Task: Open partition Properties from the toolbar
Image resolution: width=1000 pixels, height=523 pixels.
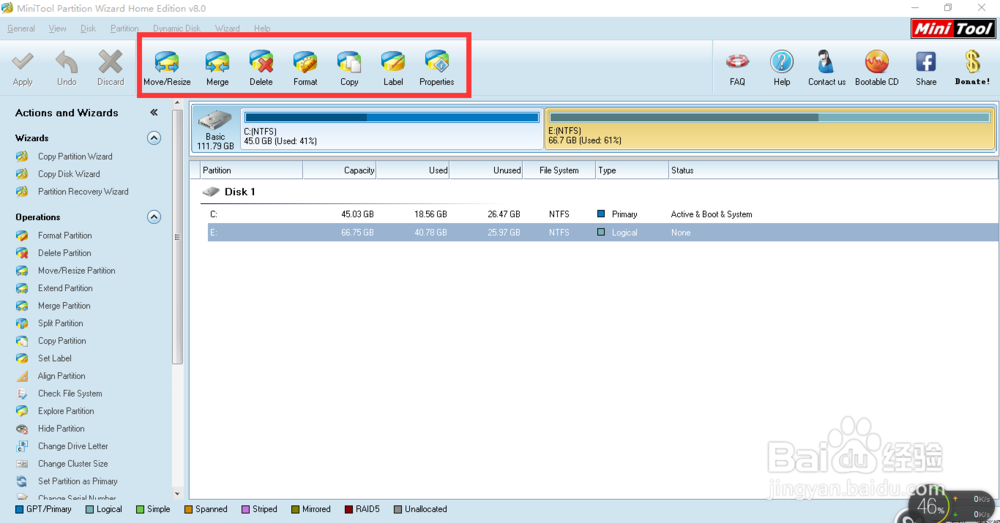Action: 437,62
